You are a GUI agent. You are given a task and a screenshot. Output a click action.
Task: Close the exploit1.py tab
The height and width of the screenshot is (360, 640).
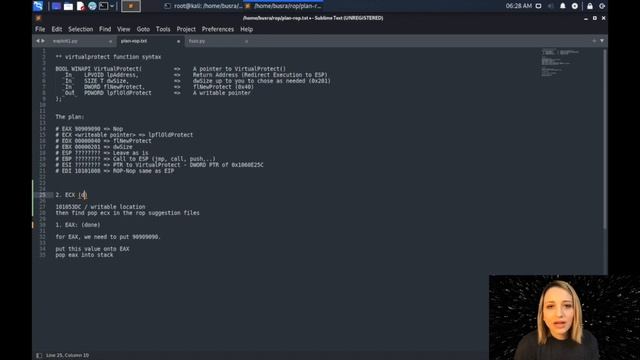[x=110, y=41]
